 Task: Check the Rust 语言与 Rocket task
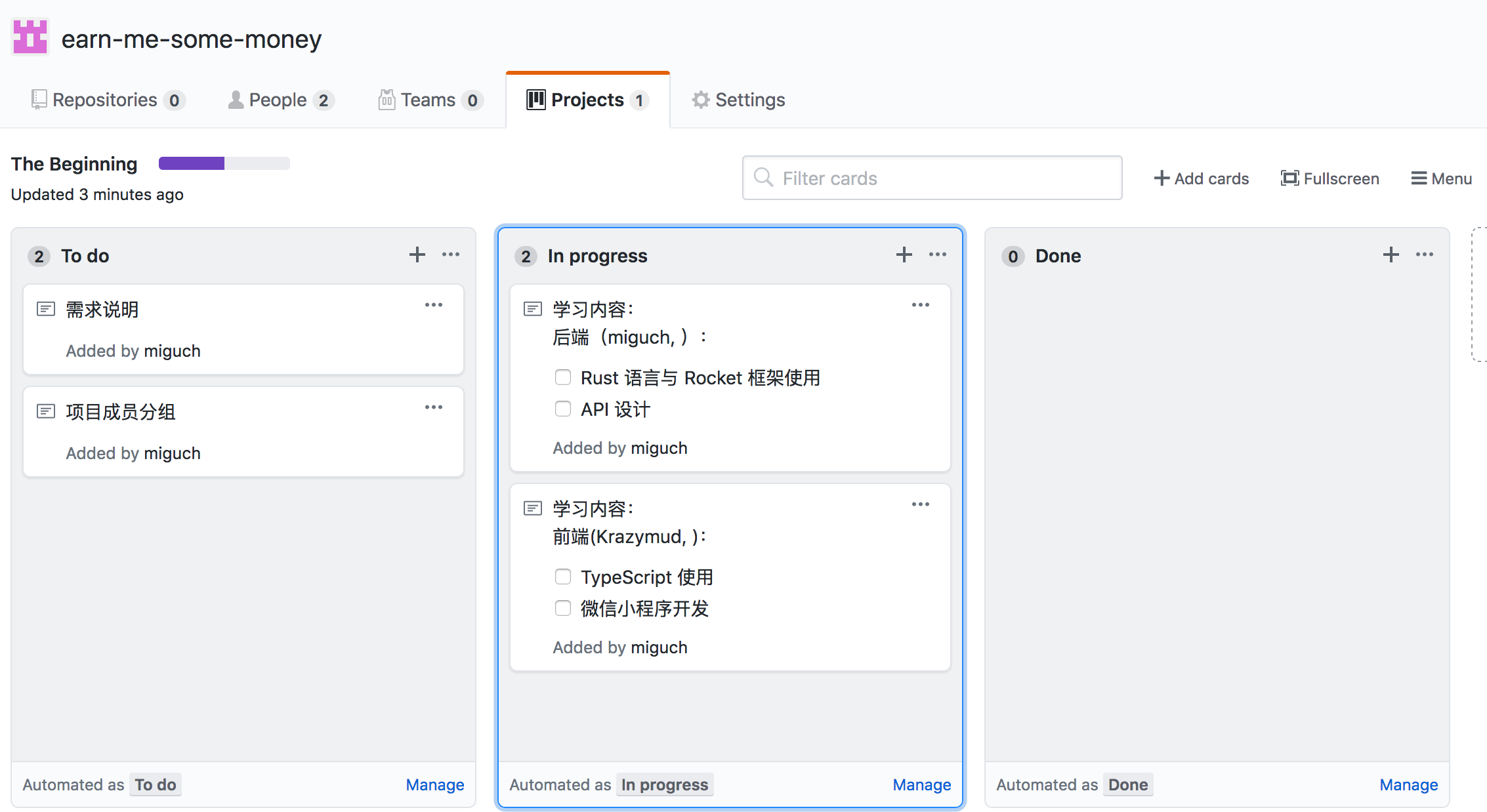563,377
